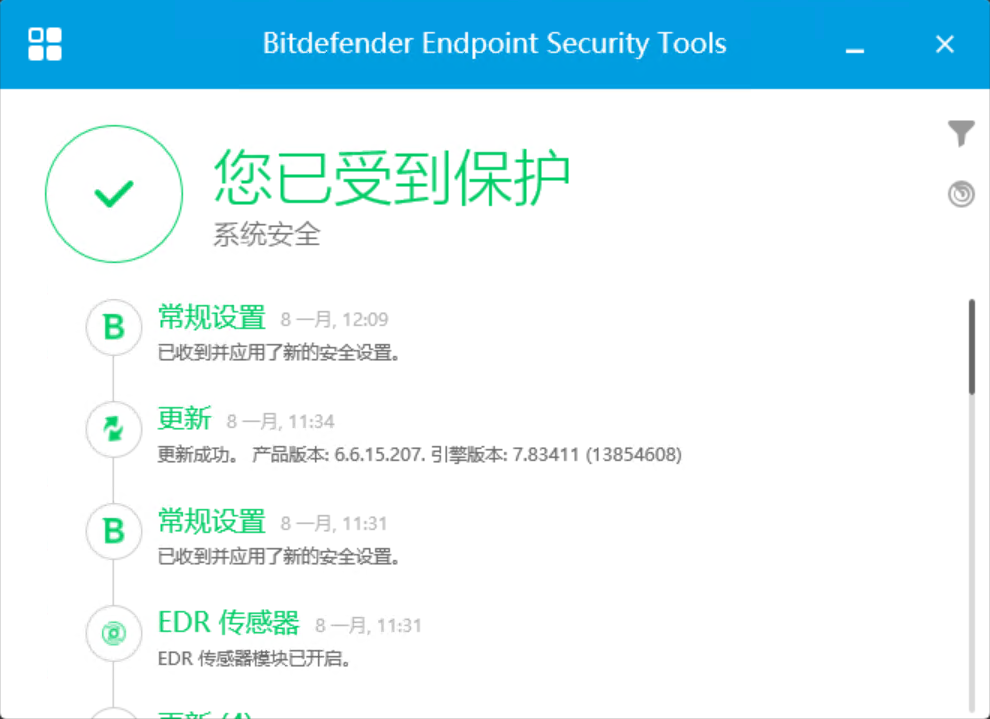The image size is (990, 719).
Task: Click the update details text with version 6.6.15.207
Action: pos(420,455)
